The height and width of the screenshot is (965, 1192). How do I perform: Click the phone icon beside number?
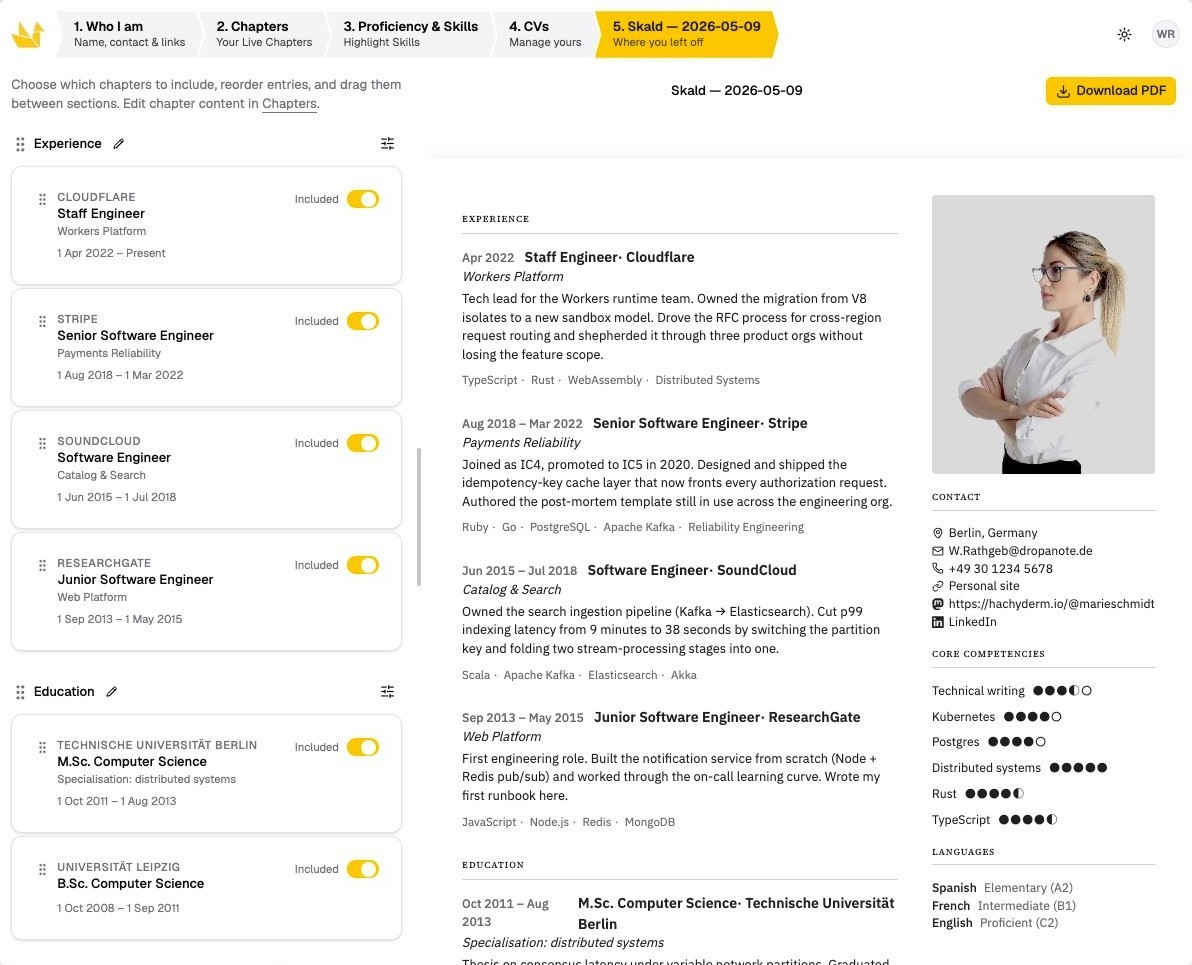click(937, 568)
